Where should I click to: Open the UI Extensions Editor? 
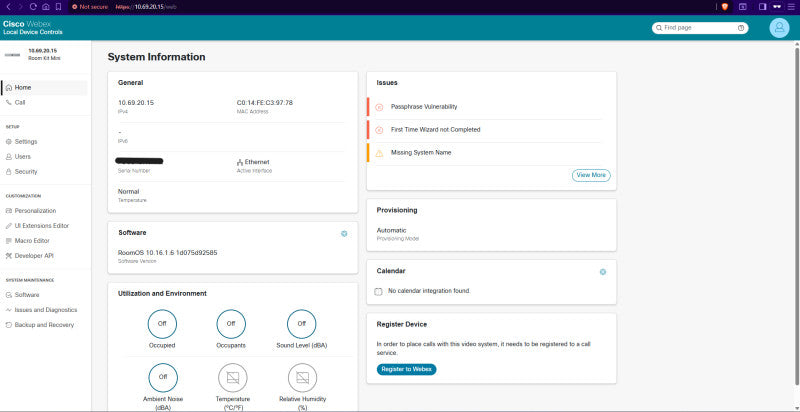pos(45,225)
